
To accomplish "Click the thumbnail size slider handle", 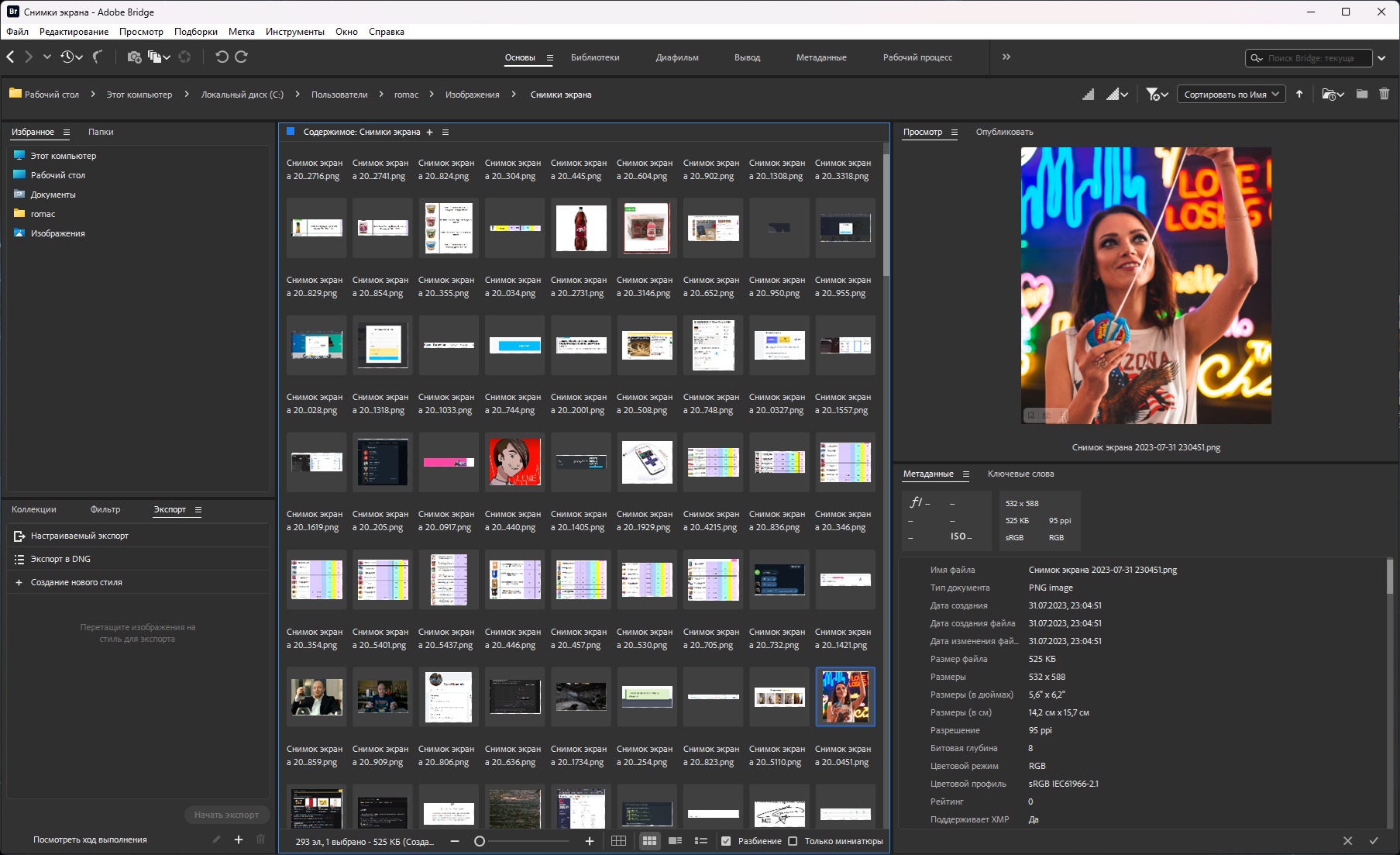I will click(x=480, y=841).
